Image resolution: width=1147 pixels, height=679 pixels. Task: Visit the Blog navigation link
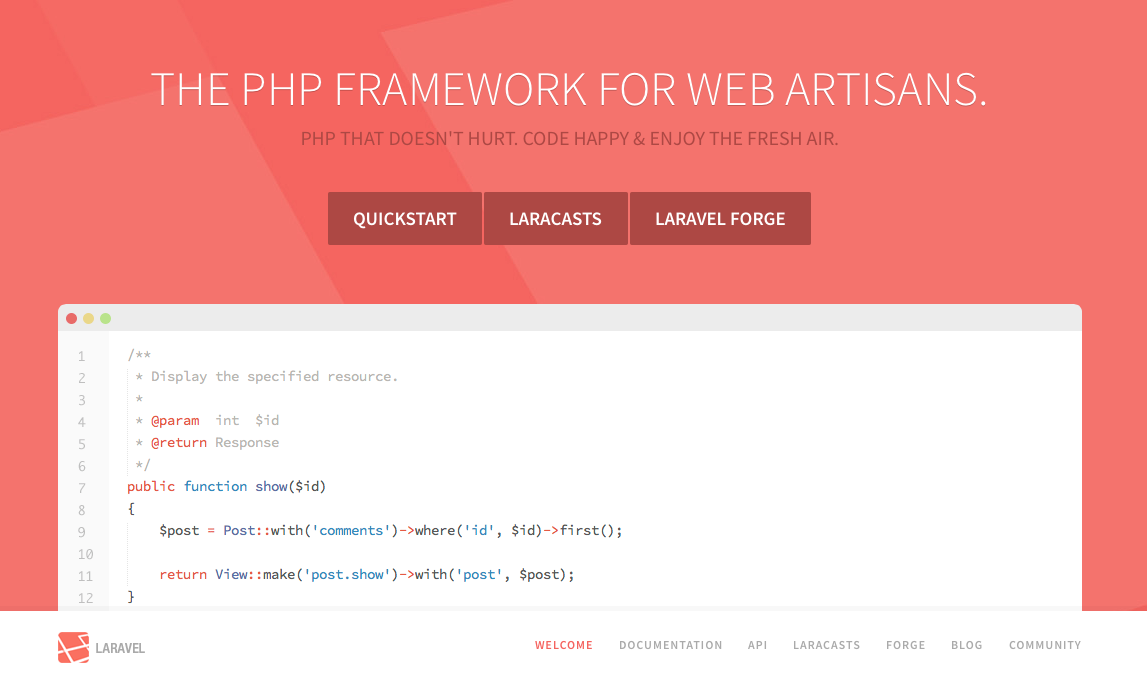pos(966,645)
